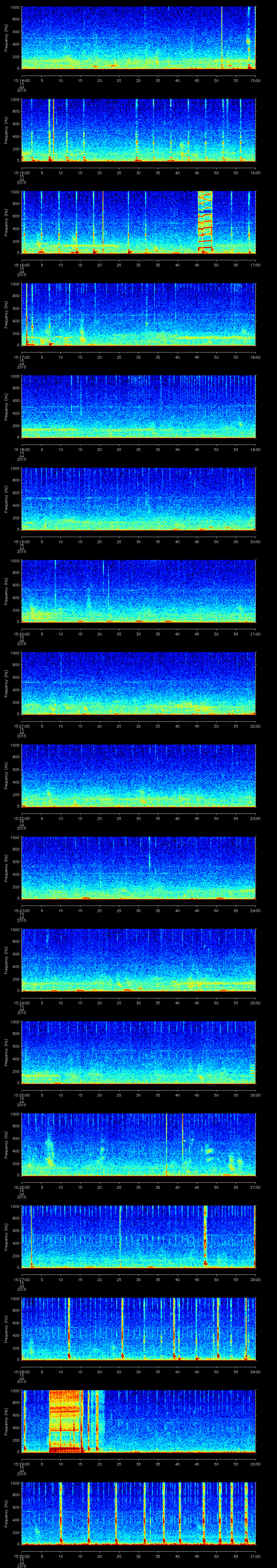
Task: Click the 15:17:00 start time label
Action: (x=21, y=357)
